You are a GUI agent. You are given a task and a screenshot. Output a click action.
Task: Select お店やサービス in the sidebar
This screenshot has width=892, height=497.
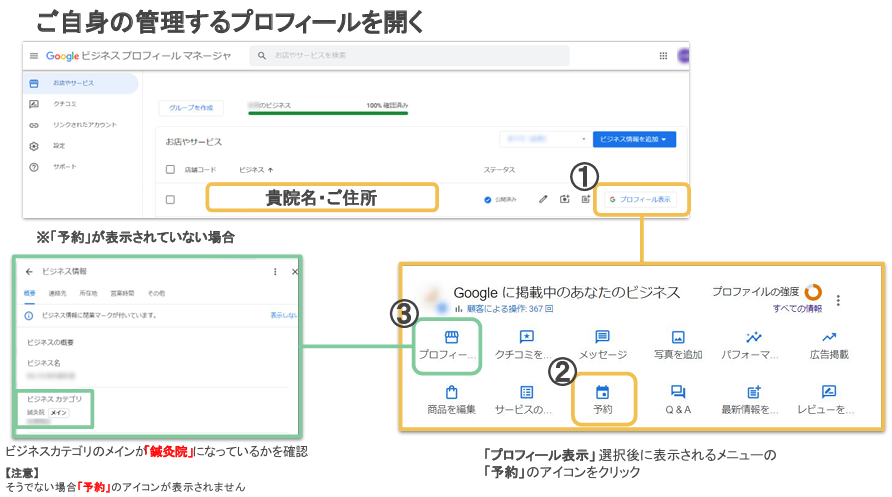tap(81, 83)
